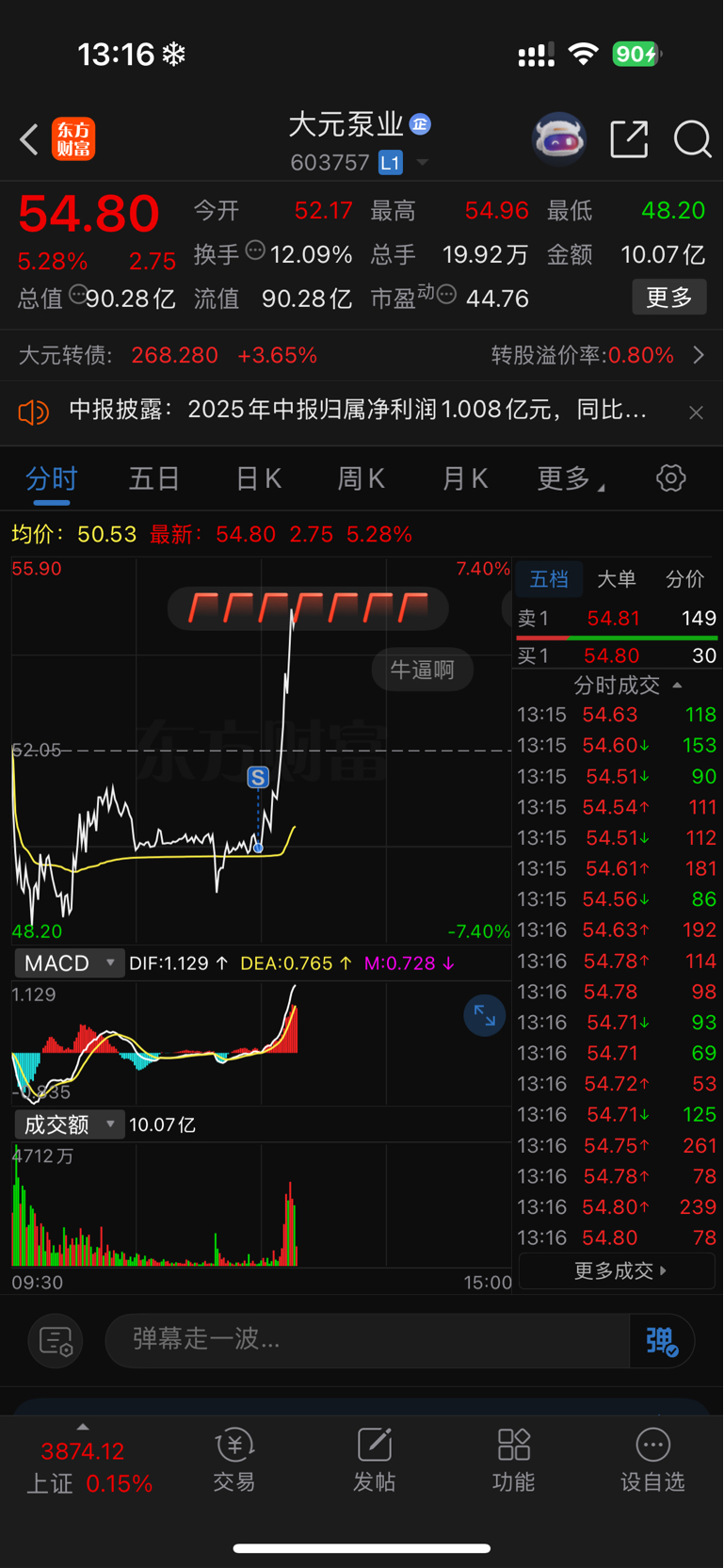Image resolution: width=724 pixels, height=1568 pixels.
Task: Switch to the 月K tab
Action: coord(465,478)
